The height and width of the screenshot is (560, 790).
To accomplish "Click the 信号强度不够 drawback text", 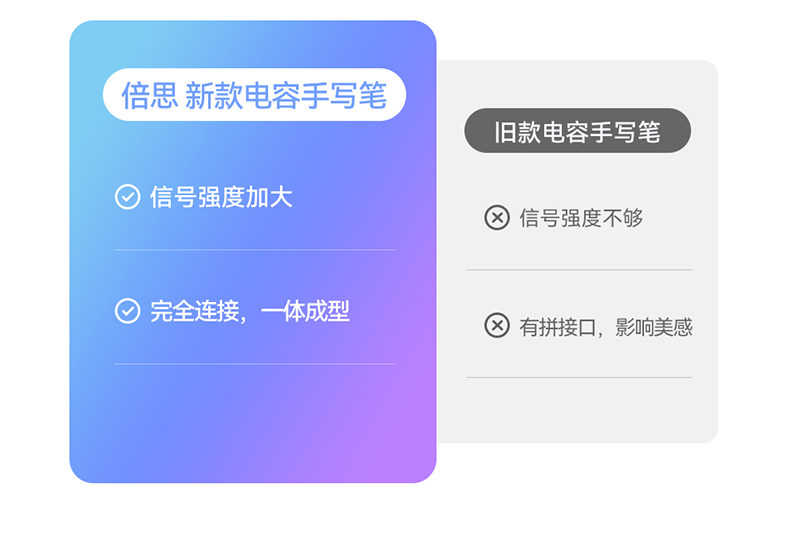I will click(x=581, y=218).
